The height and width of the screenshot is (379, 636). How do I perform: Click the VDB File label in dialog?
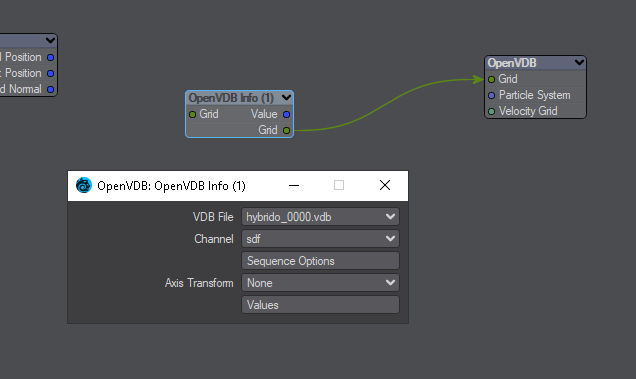213,217
